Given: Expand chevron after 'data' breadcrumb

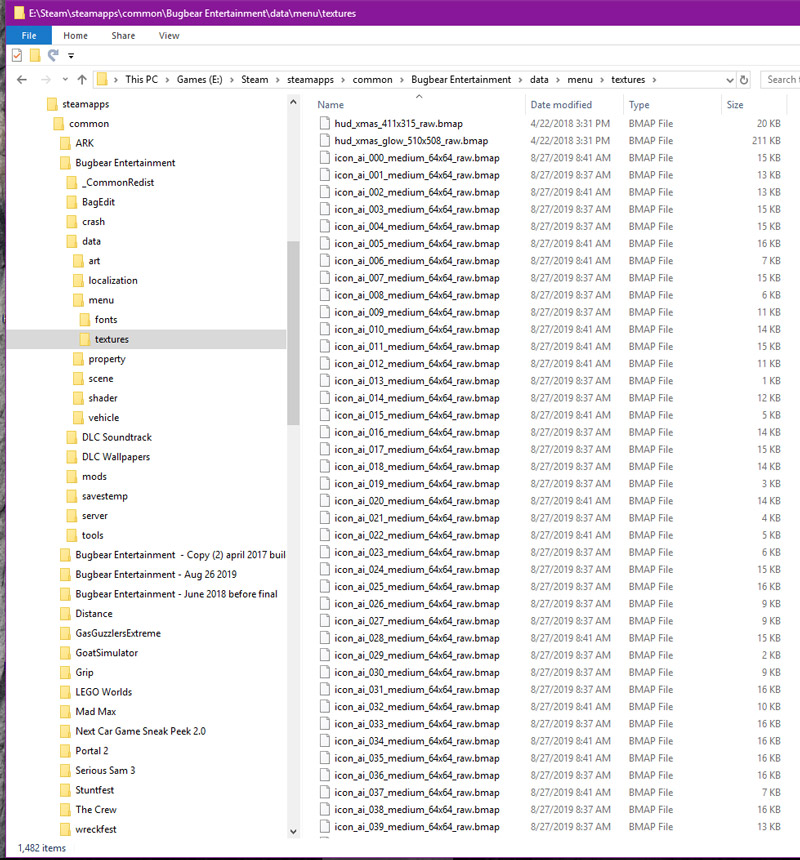Looking at the screenshot, I should (558, 80).
